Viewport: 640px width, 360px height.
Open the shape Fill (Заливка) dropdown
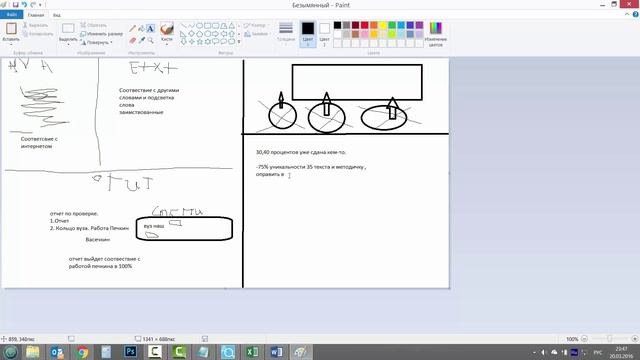[x=257, y=34]
